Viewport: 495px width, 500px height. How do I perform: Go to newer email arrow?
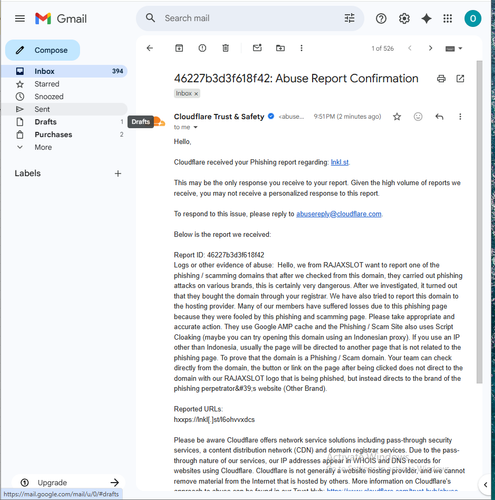pos(410,48)
